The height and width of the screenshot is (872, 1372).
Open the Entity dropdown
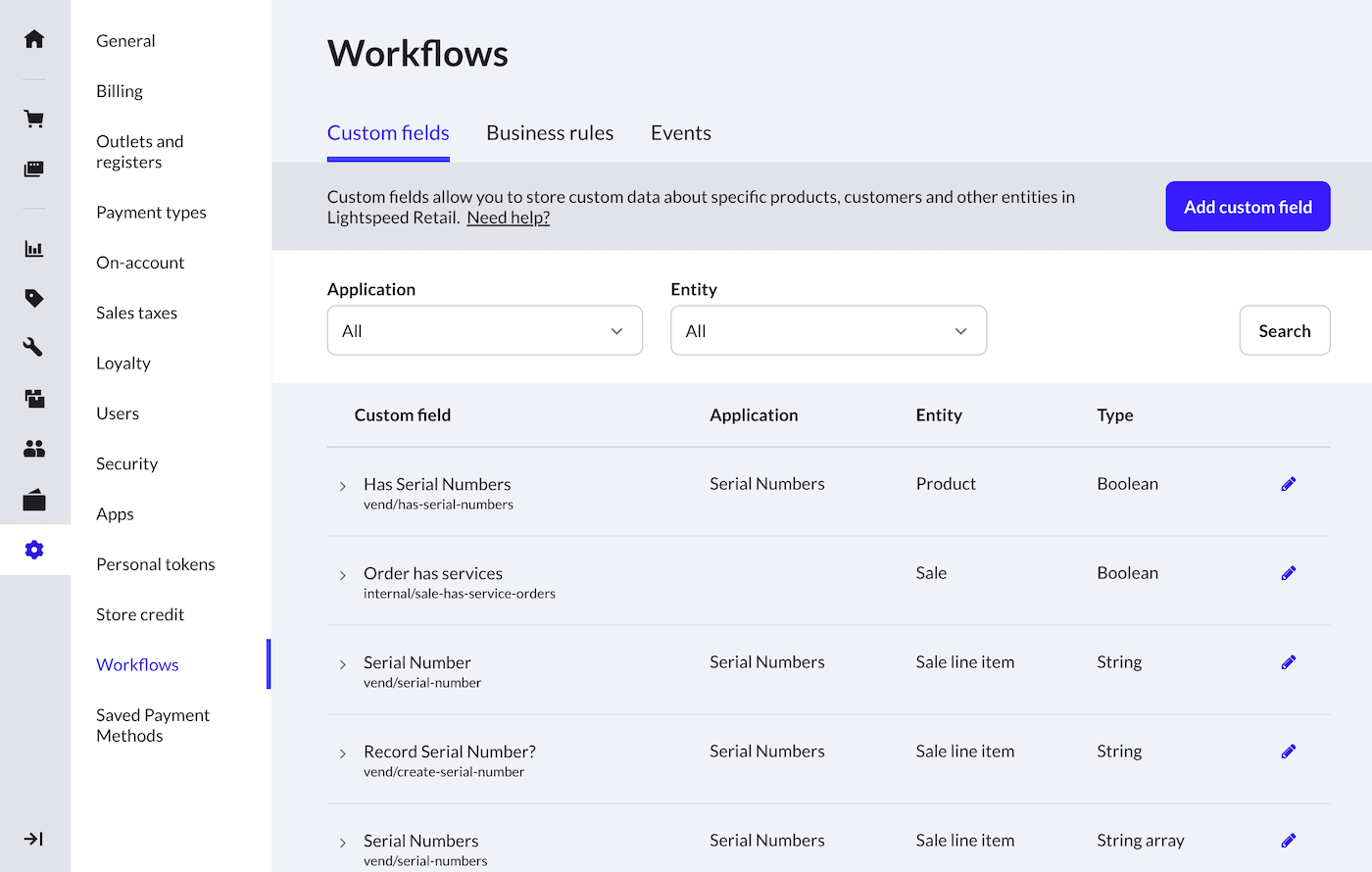click(x=828, y=331)
